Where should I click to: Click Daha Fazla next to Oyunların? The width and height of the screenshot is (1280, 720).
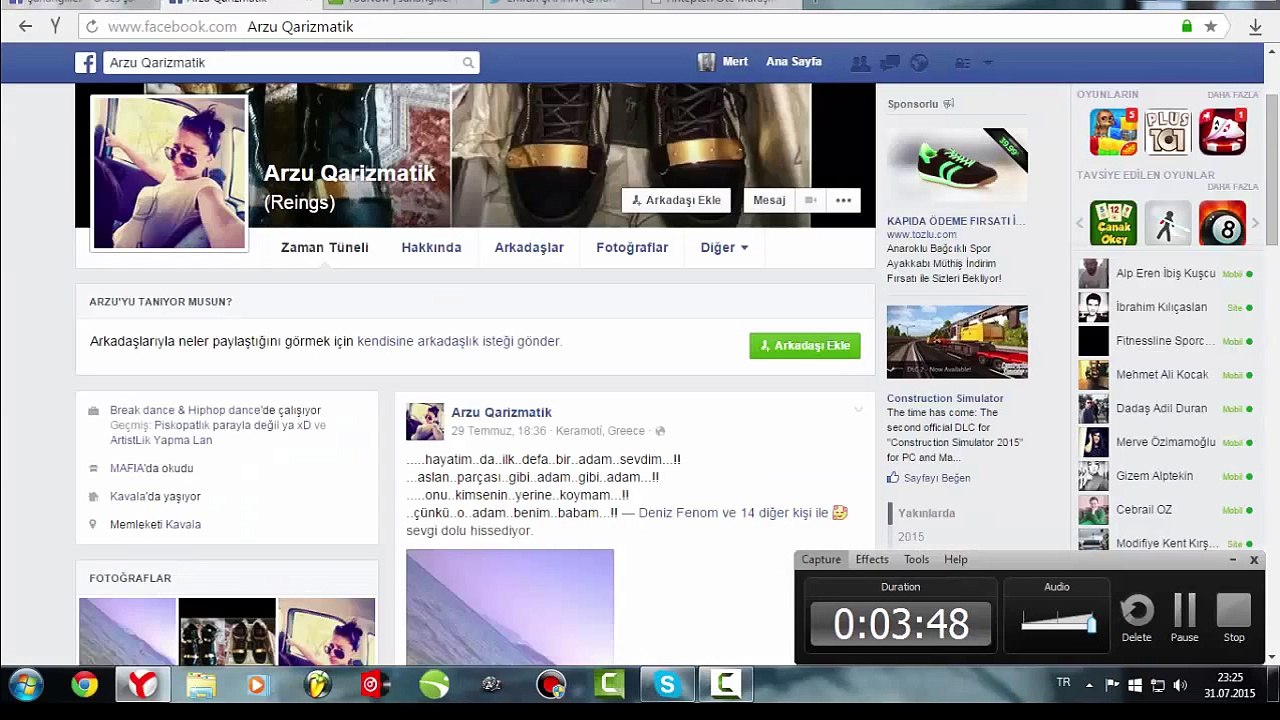click(x=1232, y=95)
